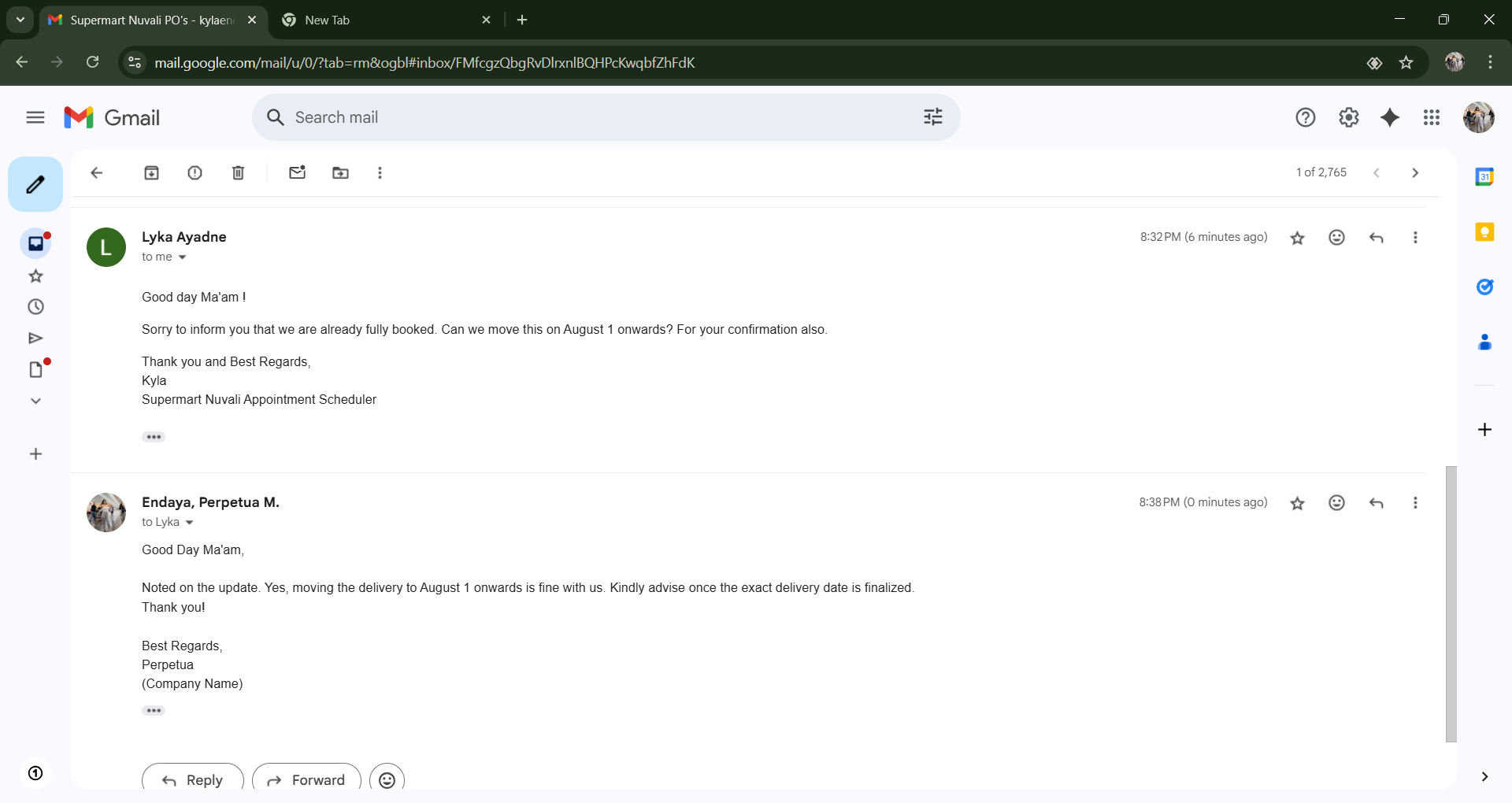Click the Gmail logo

[x=112, y=117]
